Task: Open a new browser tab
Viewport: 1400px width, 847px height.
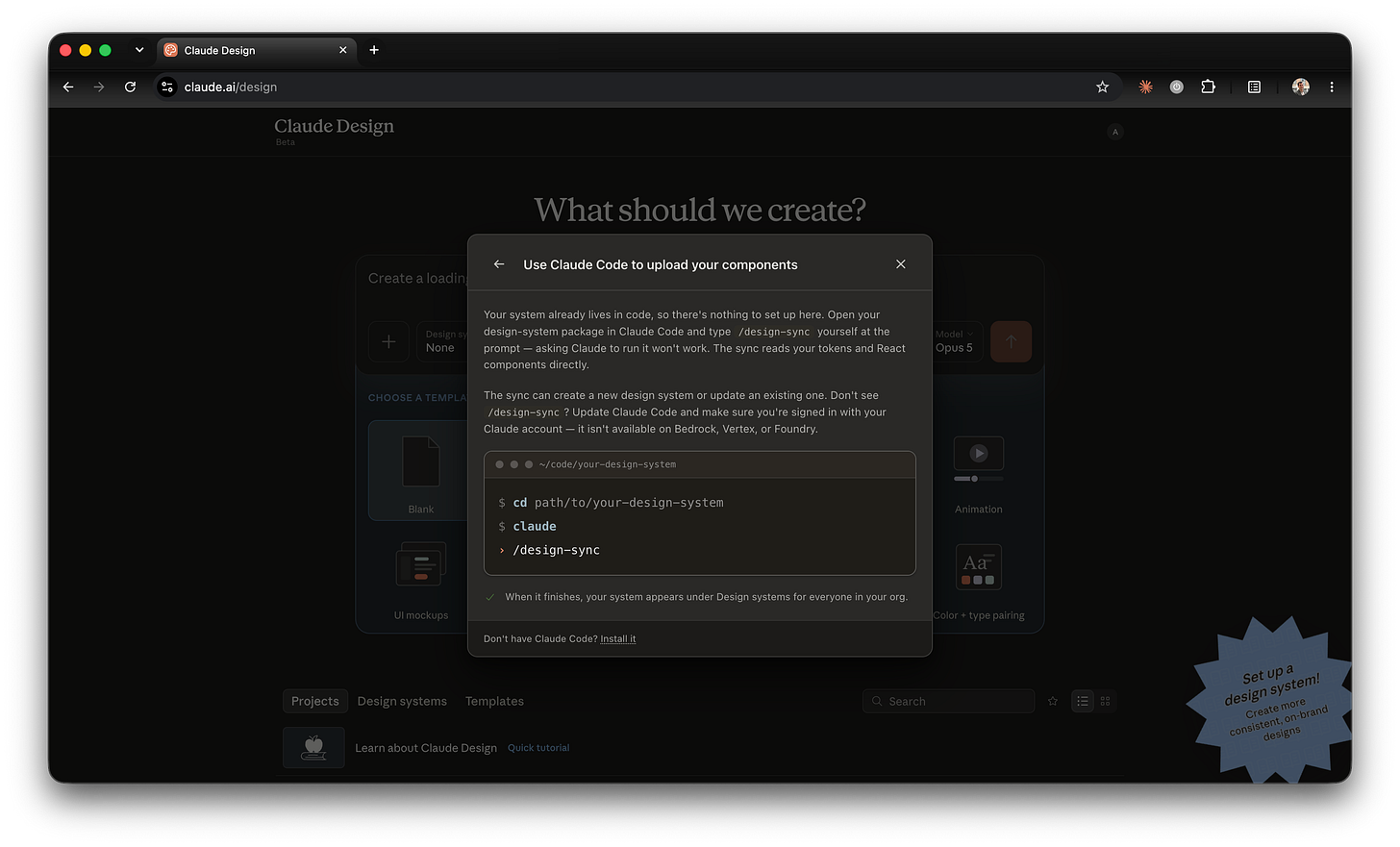Action: (374, 50)
